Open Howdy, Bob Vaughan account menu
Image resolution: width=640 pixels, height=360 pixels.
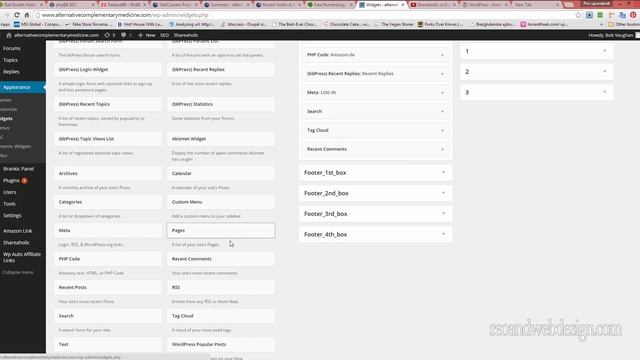click(611, 35)
